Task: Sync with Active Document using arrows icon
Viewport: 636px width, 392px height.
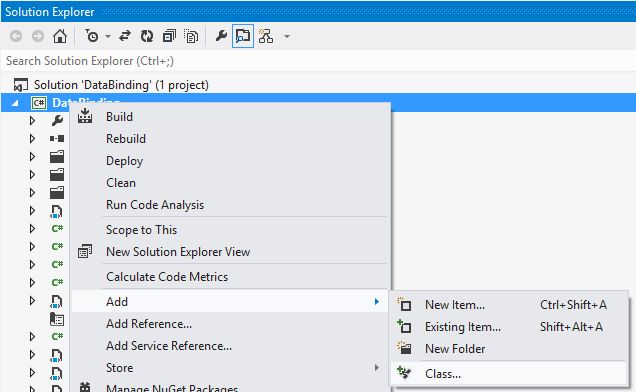Action: click(125, 37)
